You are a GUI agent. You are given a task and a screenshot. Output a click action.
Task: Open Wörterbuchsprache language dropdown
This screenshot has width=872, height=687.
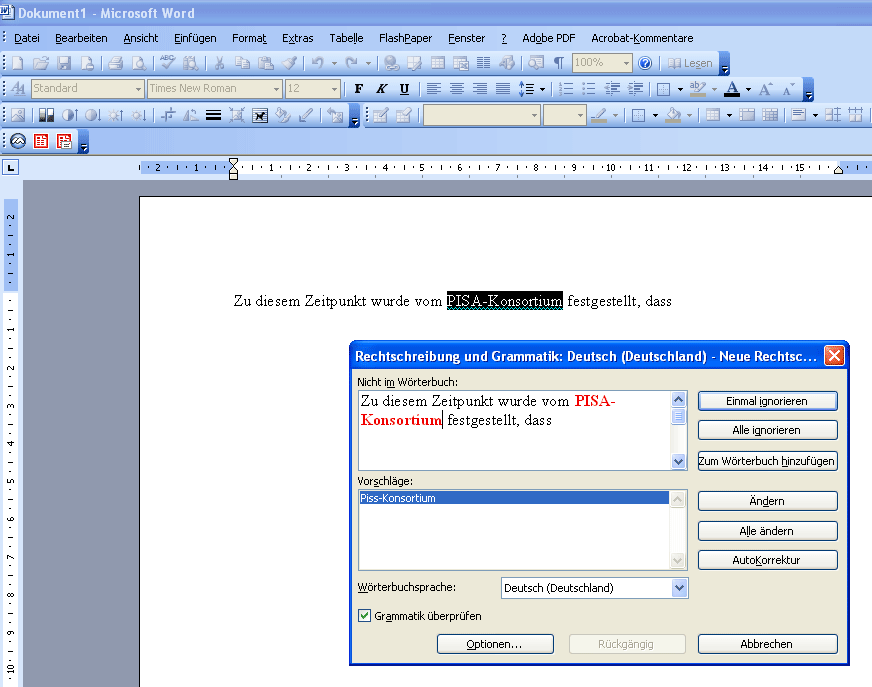coord(680,588)
